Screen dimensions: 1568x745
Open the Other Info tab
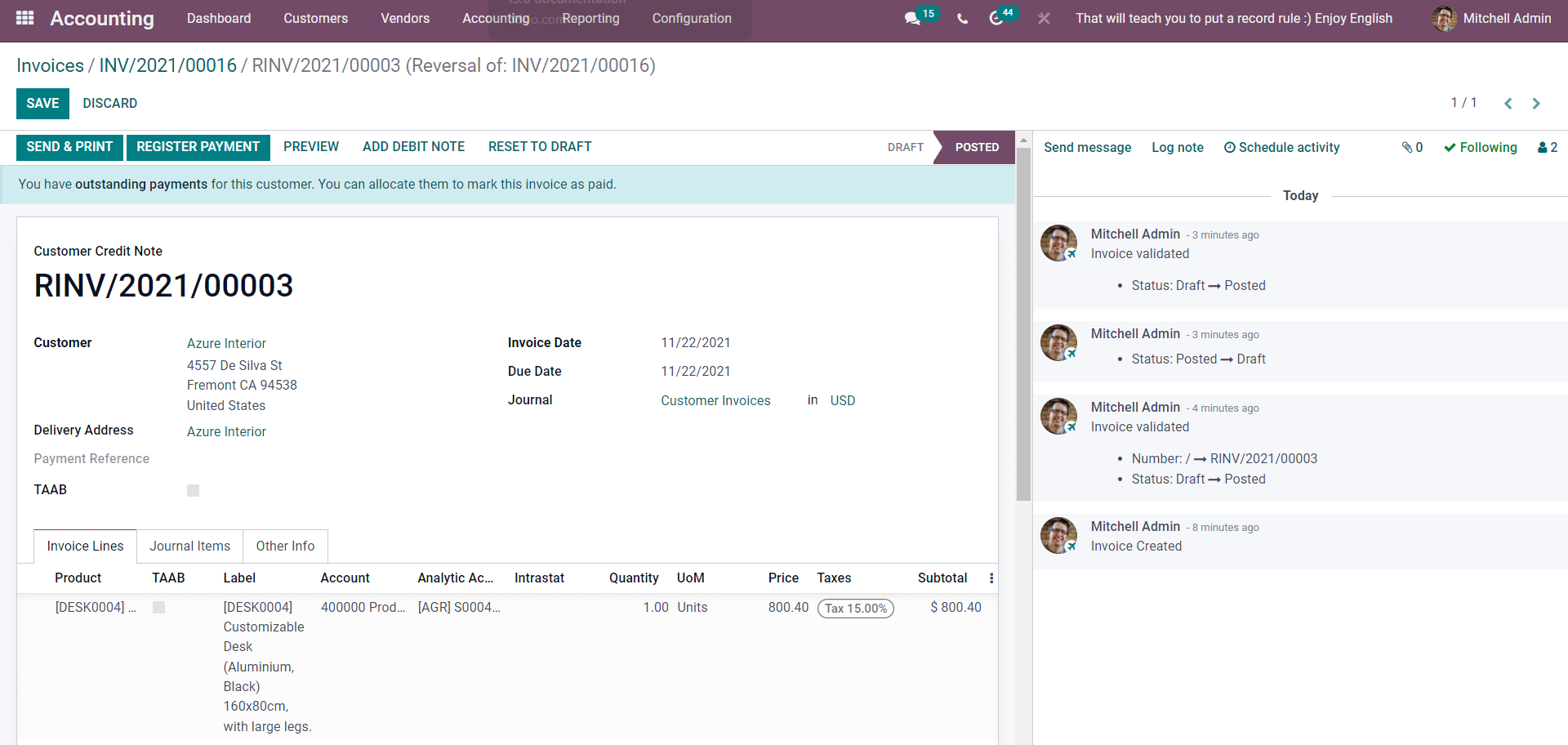click(x=285, y=546)
